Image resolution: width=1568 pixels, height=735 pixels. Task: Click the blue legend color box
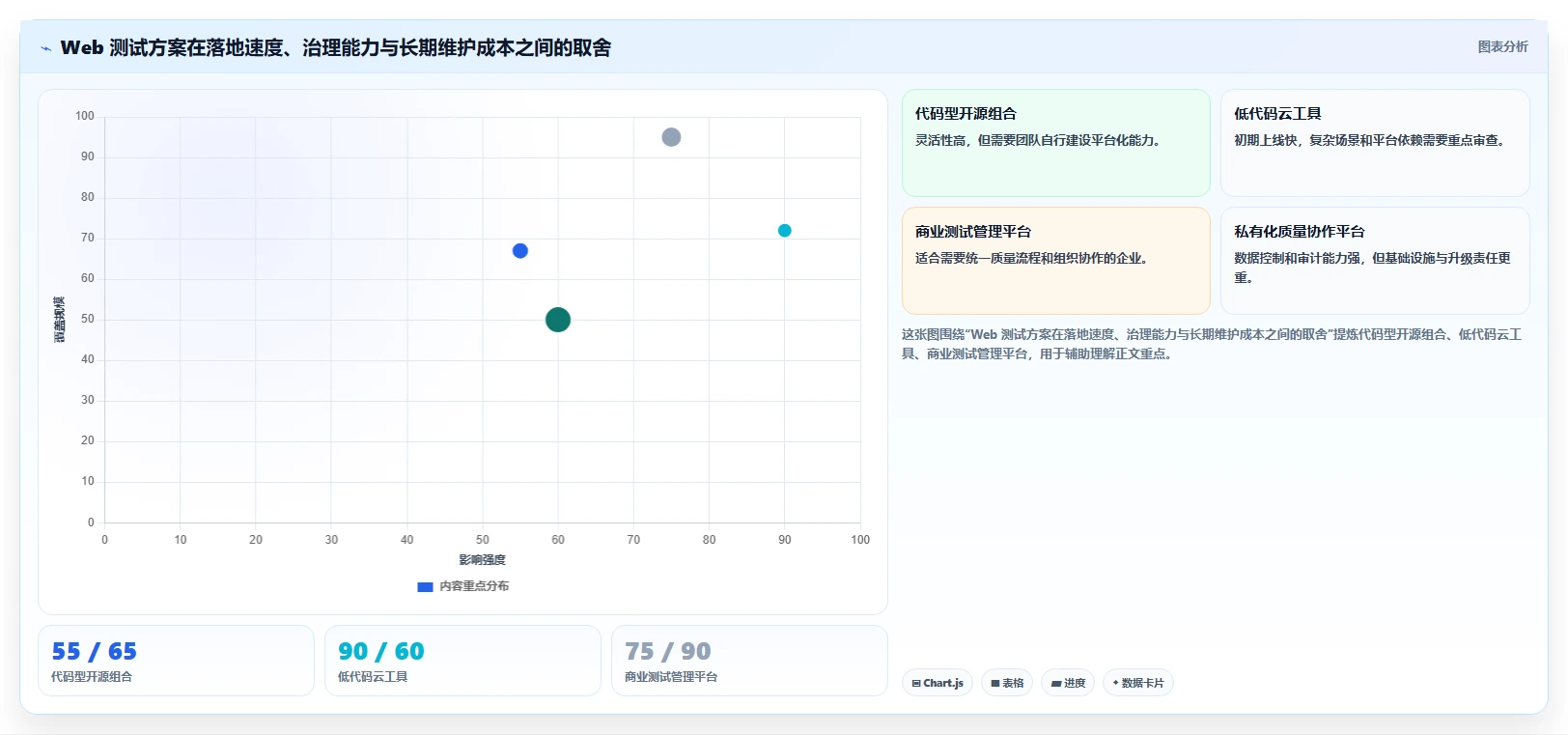[425, 587]
